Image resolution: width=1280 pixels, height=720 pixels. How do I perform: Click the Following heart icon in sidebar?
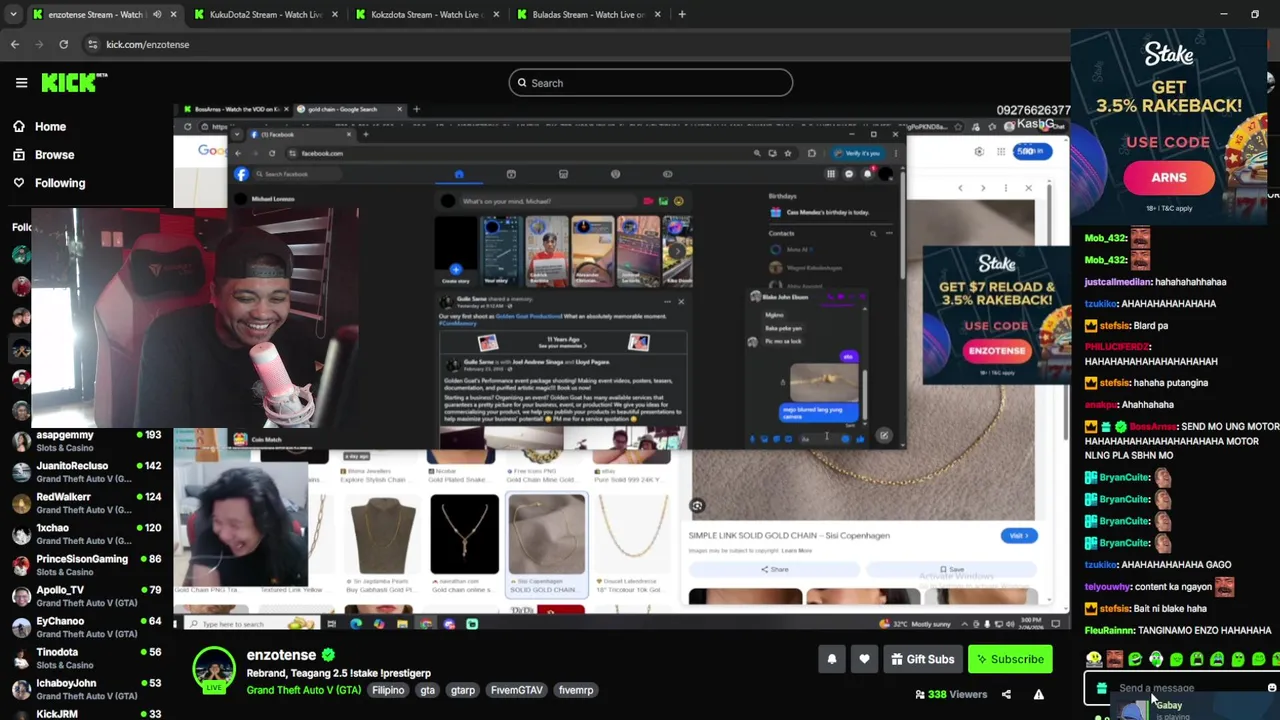(19, 183)
